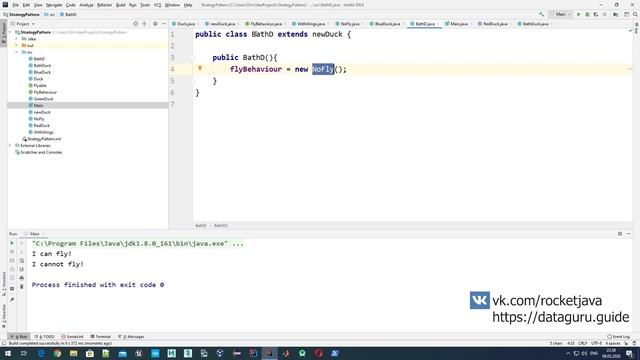Click the intention light bulb on line 4
640x360 pixels.
[200, 69]
